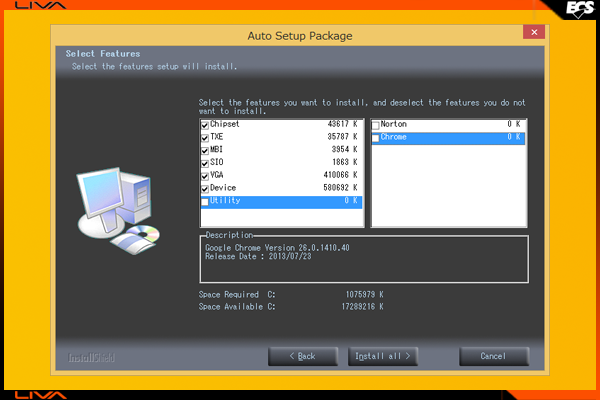600x400 pixels.
Task: Select the VGA row label
Action: tap(217, 175)
